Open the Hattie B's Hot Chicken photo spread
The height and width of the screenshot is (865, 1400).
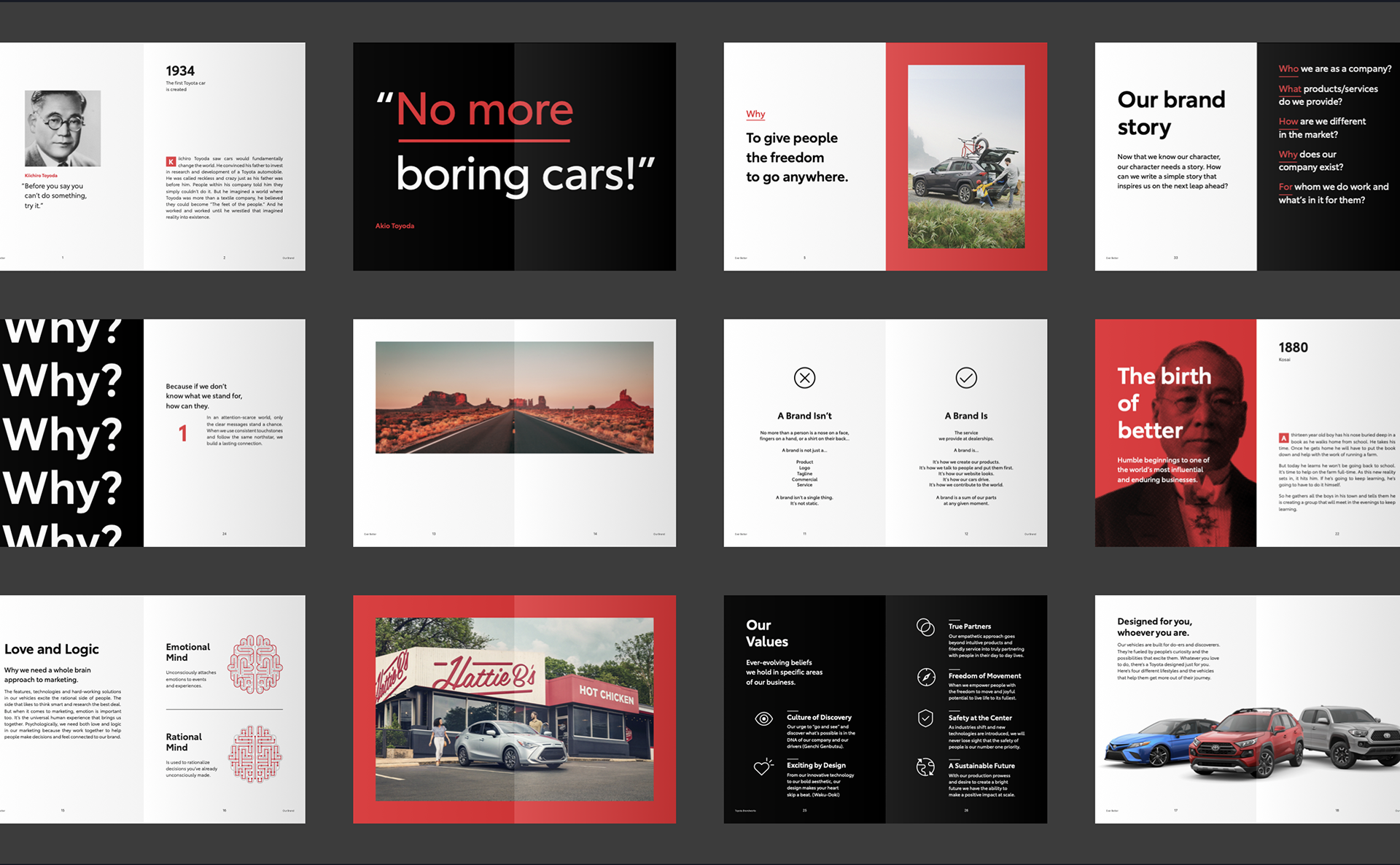[514, 709]
